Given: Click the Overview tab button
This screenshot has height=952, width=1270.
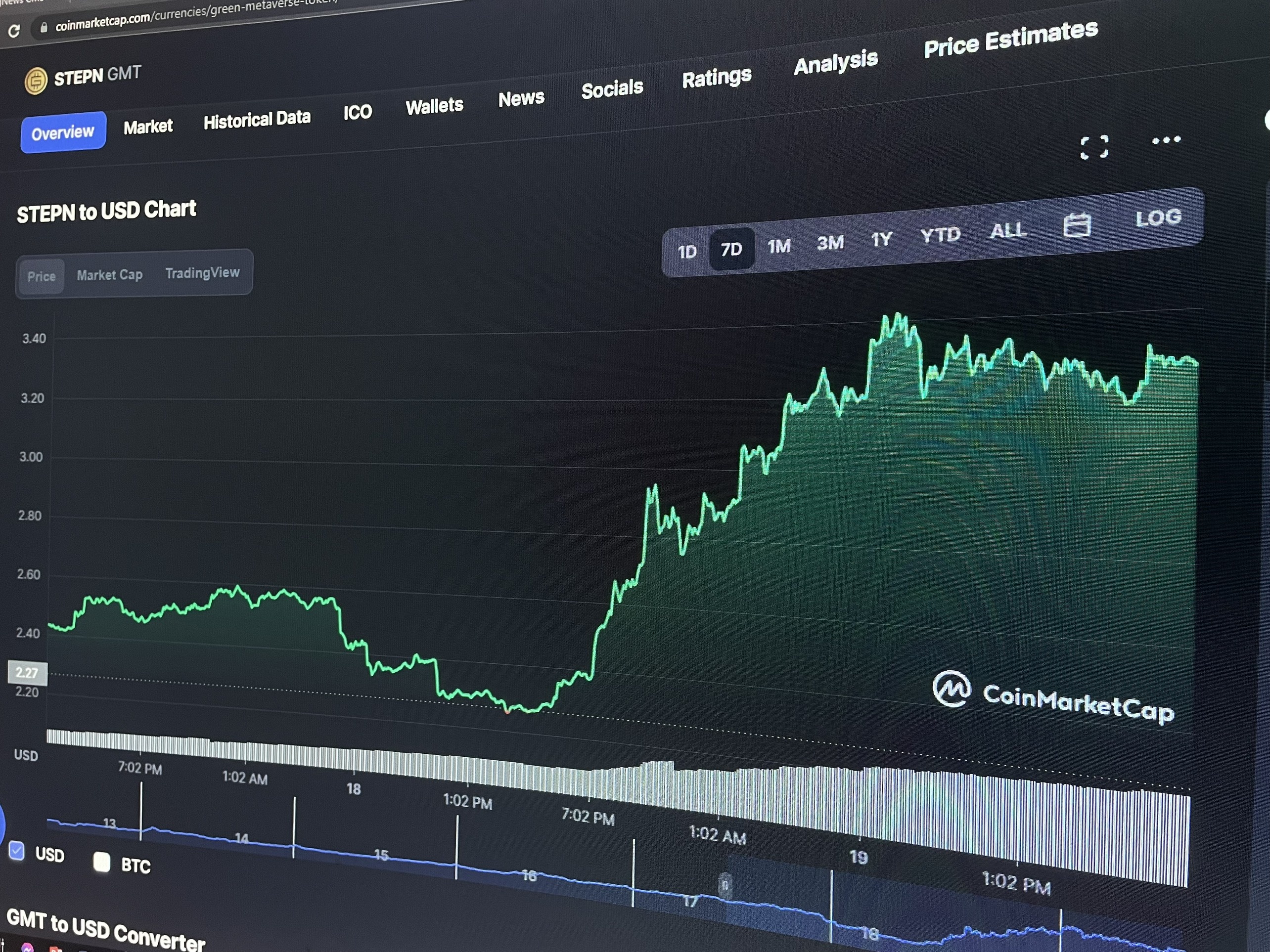Looking at the screenshot, I should 63,132.
